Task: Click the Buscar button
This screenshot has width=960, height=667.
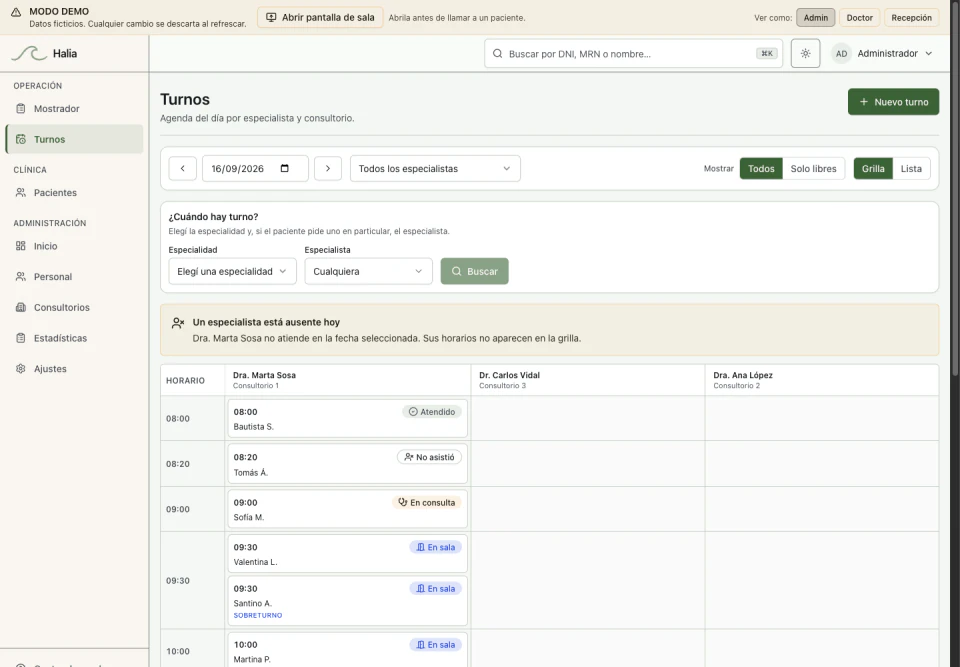Action: [x=474, y=271]
